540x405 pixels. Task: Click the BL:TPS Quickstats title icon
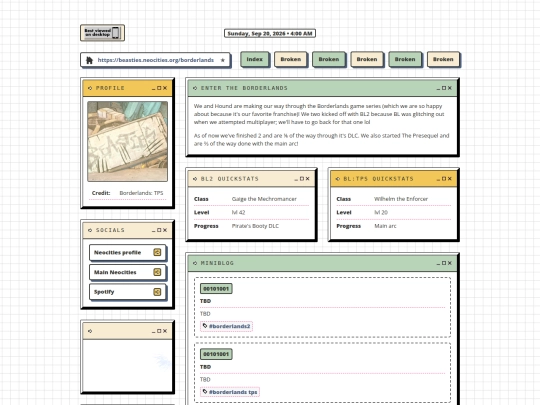(x=338, y=179)
